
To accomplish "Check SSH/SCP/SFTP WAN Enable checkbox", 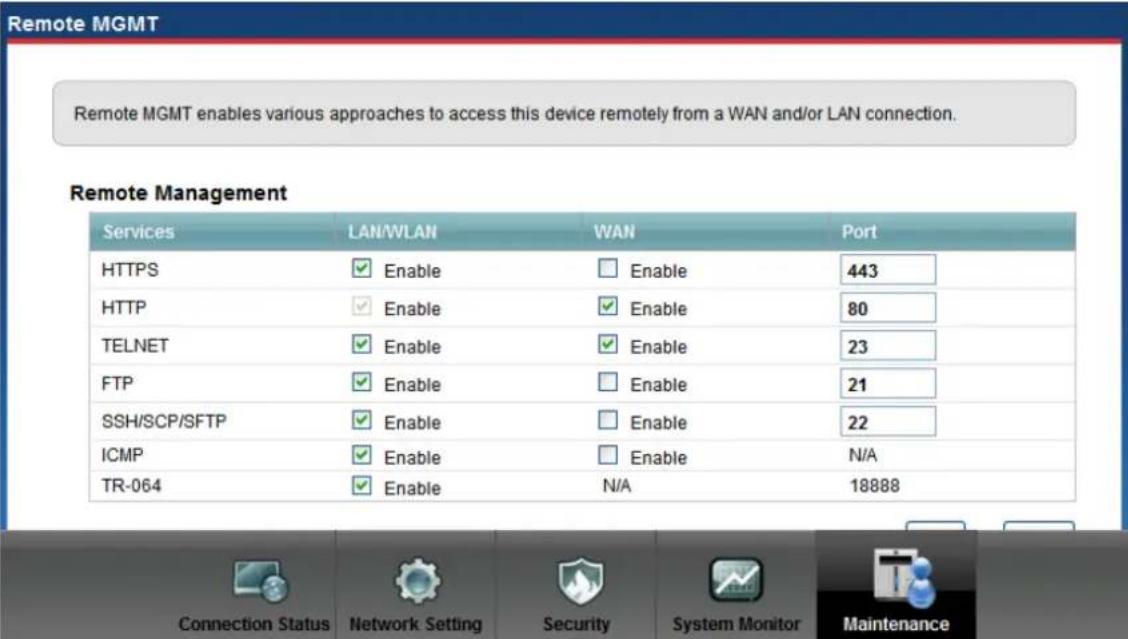I will (x=607, y=420).
